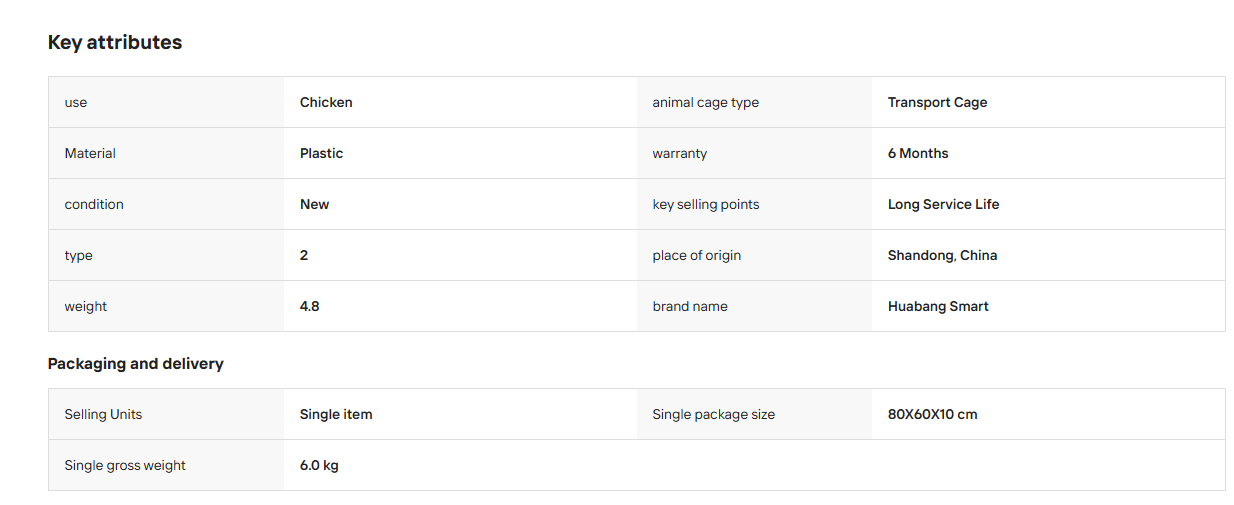This screenshot has width=1234, height=505.
Task: Click the 'Single gross weight' label
Action: click(x=125, y=465)
